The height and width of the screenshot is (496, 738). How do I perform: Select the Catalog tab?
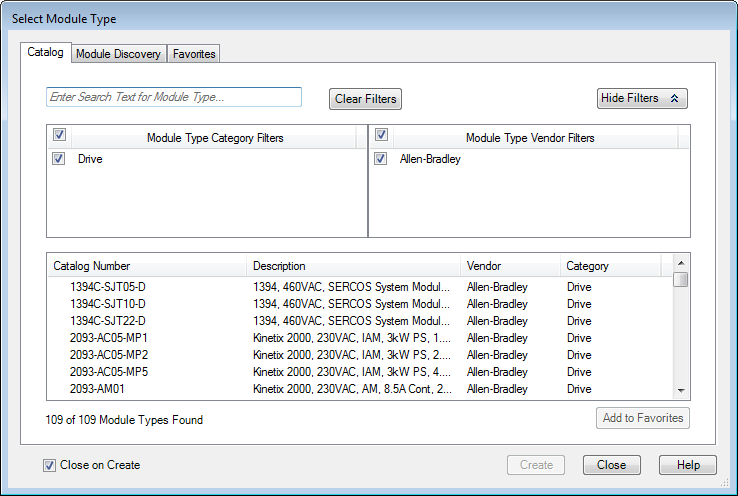click(x=45, y=52)
